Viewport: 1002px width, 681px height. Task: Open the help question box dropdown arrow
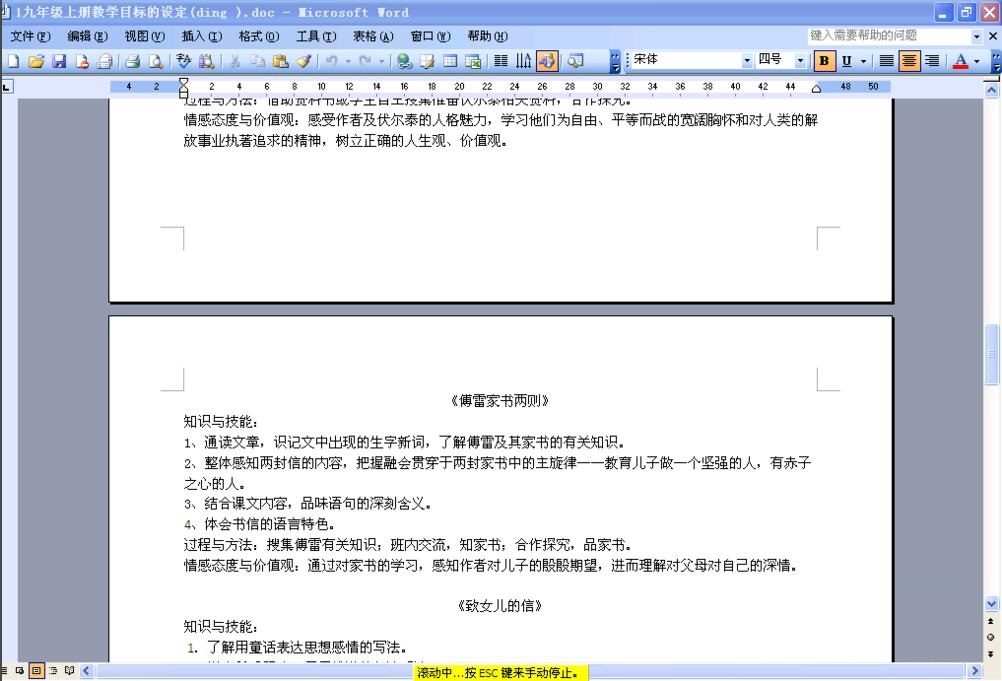(976, 37)
